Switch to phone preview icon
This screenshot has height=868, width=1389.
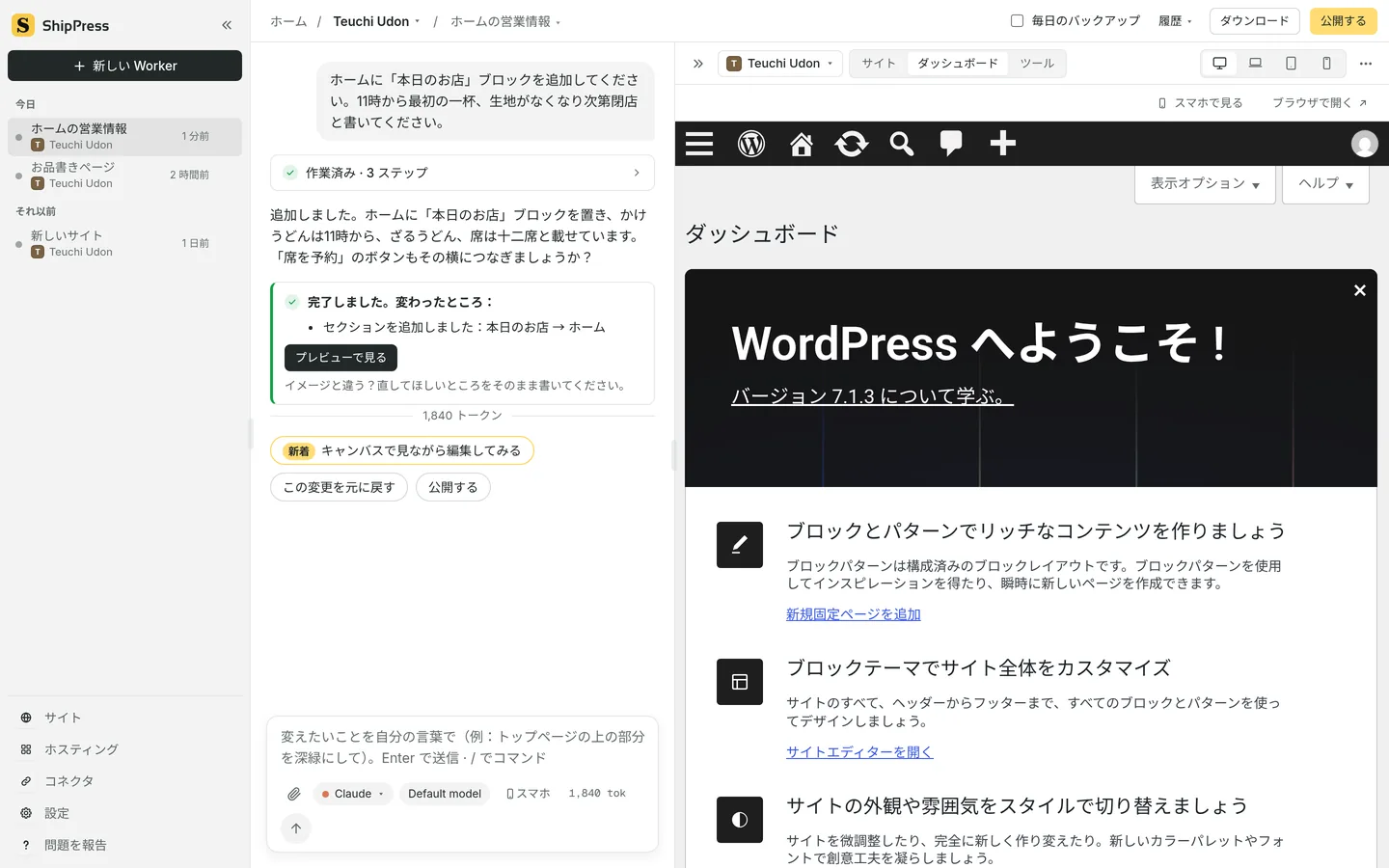[x=1326, y=64]
